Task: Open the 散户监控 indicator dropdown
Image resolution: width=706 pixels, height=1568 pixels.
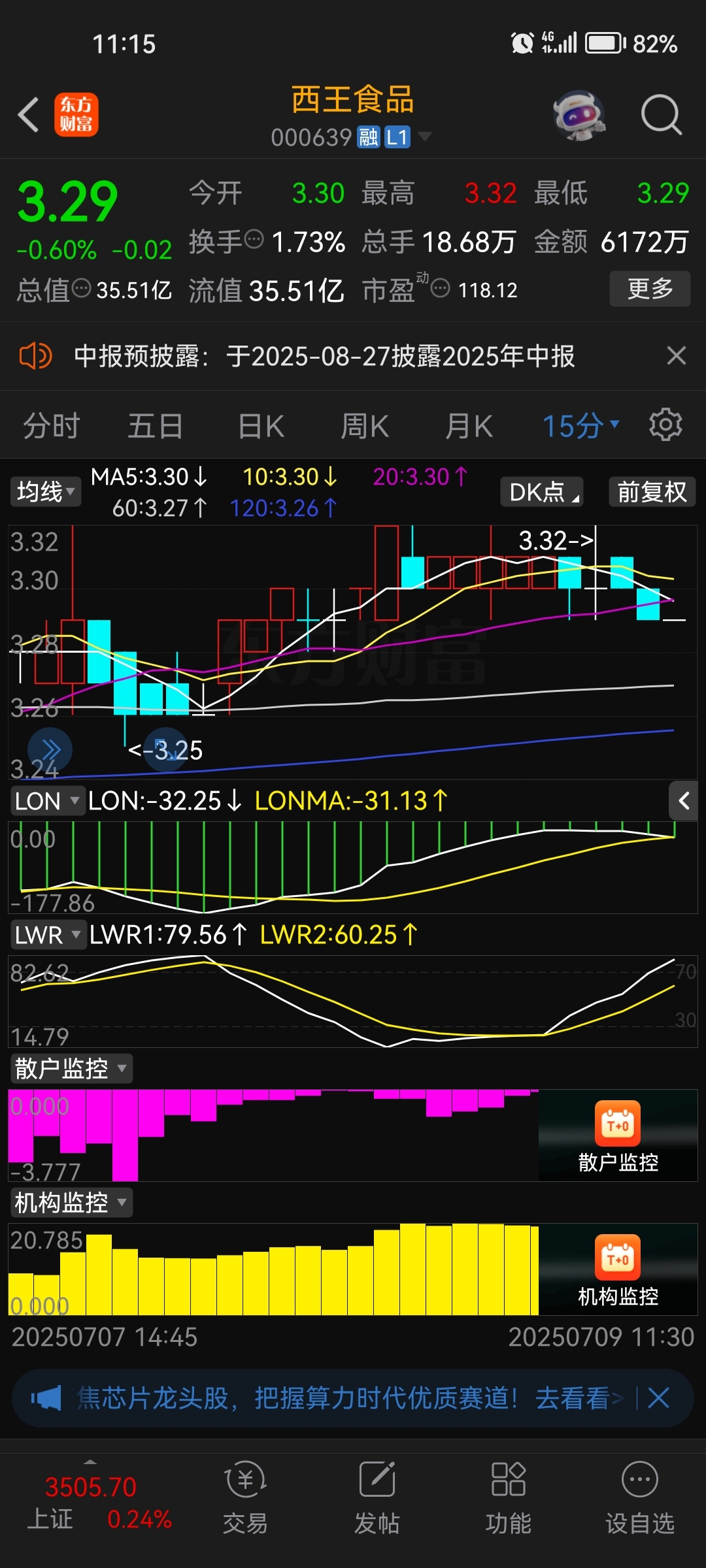Action: 71,1069
